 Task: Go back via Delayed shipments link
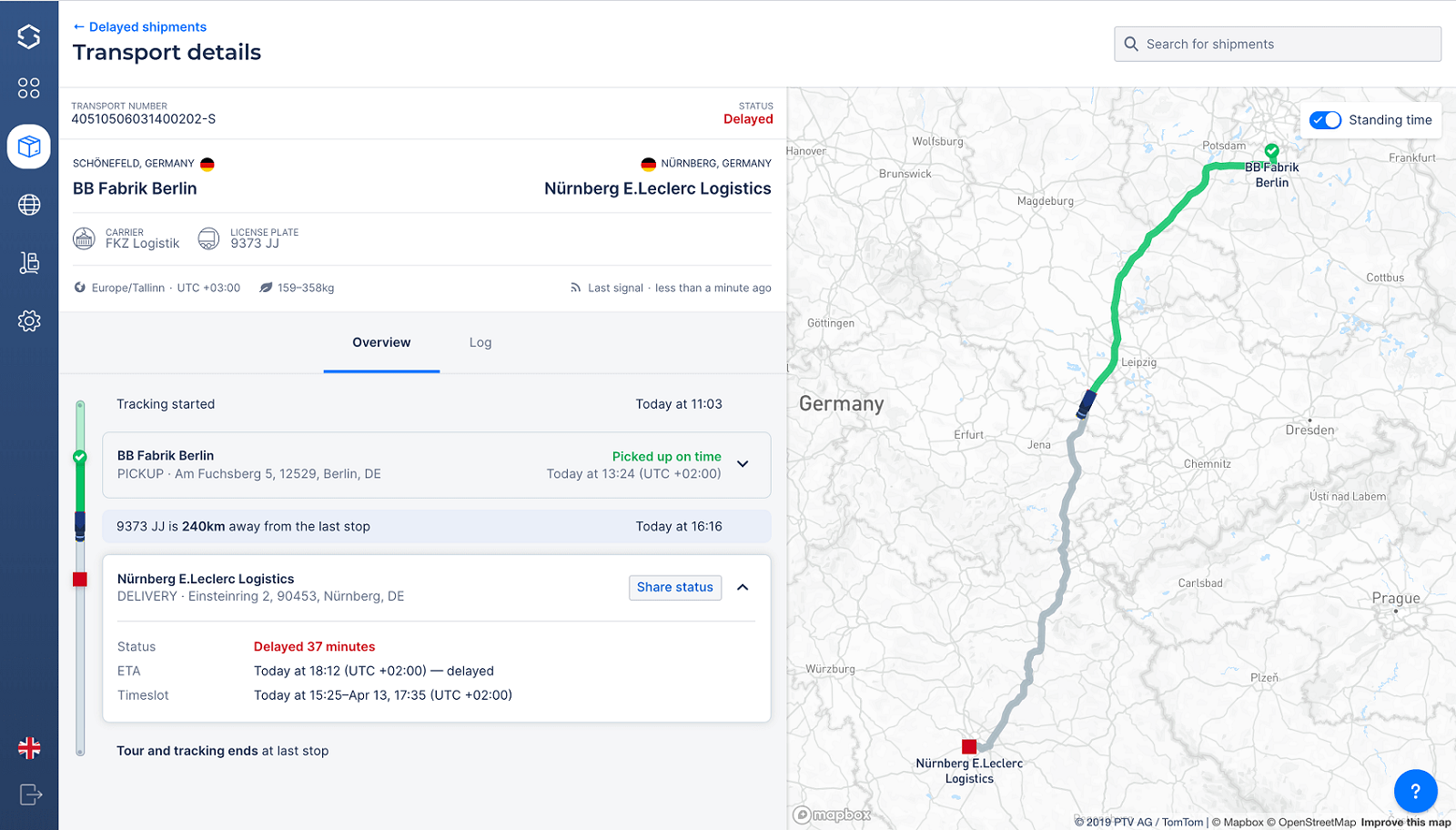tap(139, 26)
